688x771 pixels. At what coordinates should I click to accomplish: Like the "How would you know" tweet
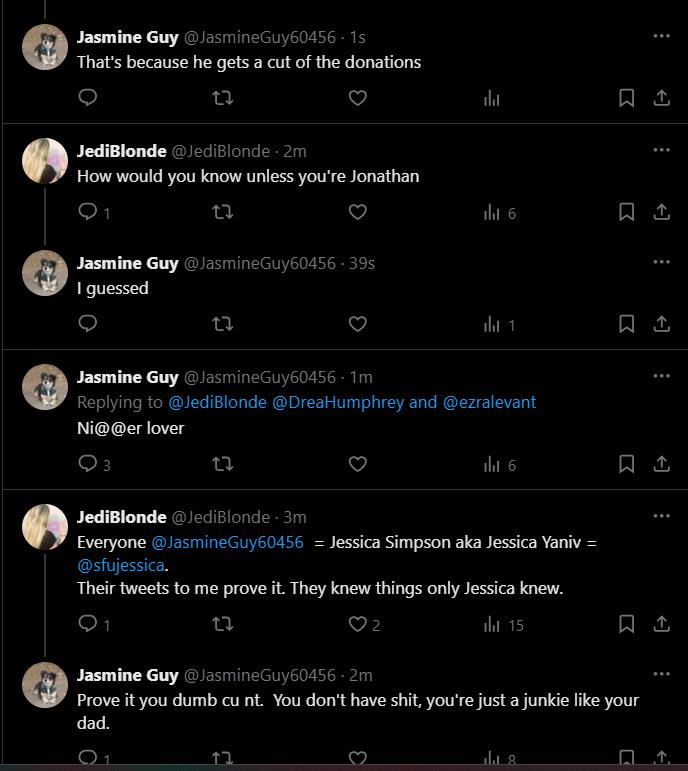357,212
